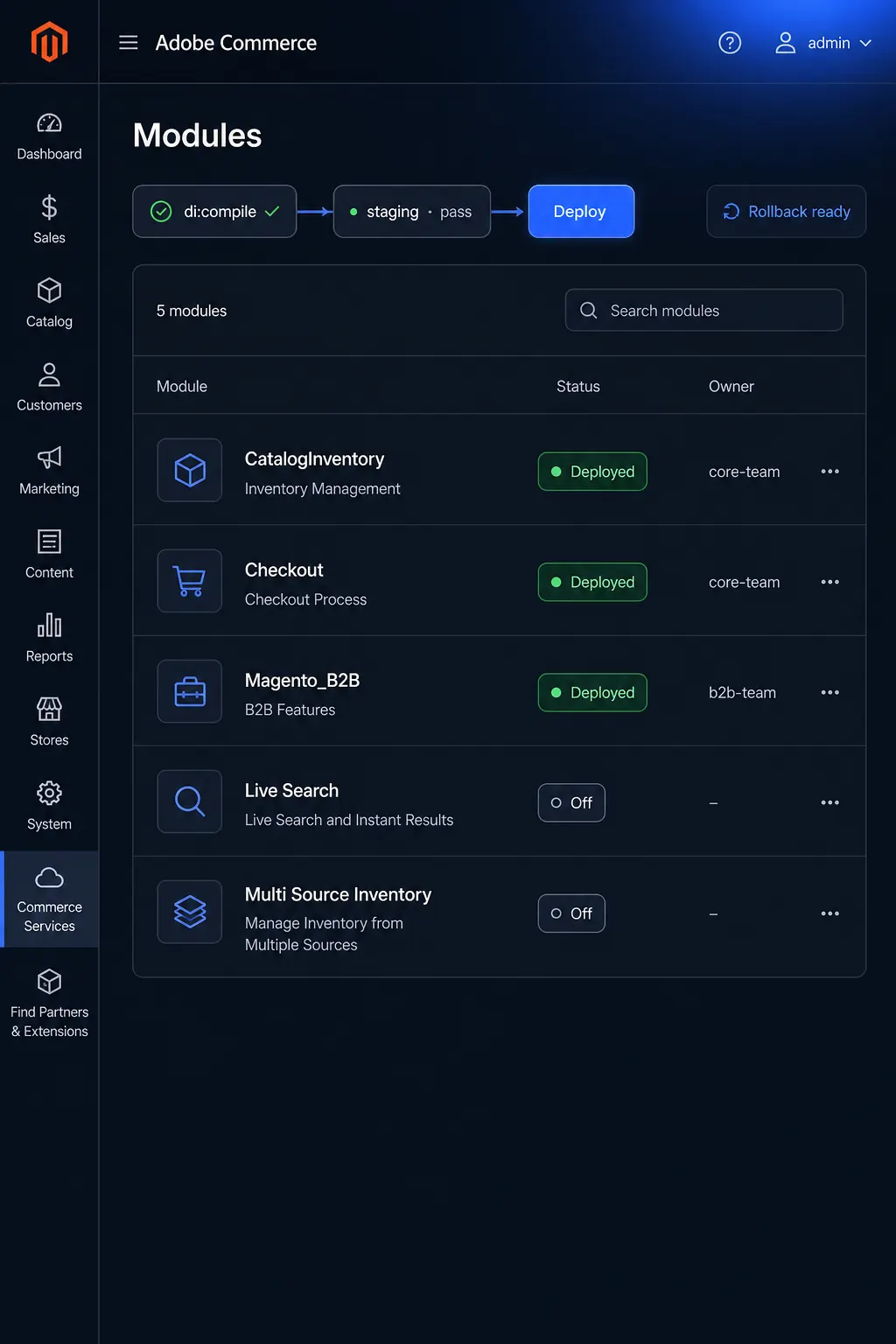Click the Reports bar chart icon
The width and height of the screenshot is (896, 1344).
(x=49, y=625)
